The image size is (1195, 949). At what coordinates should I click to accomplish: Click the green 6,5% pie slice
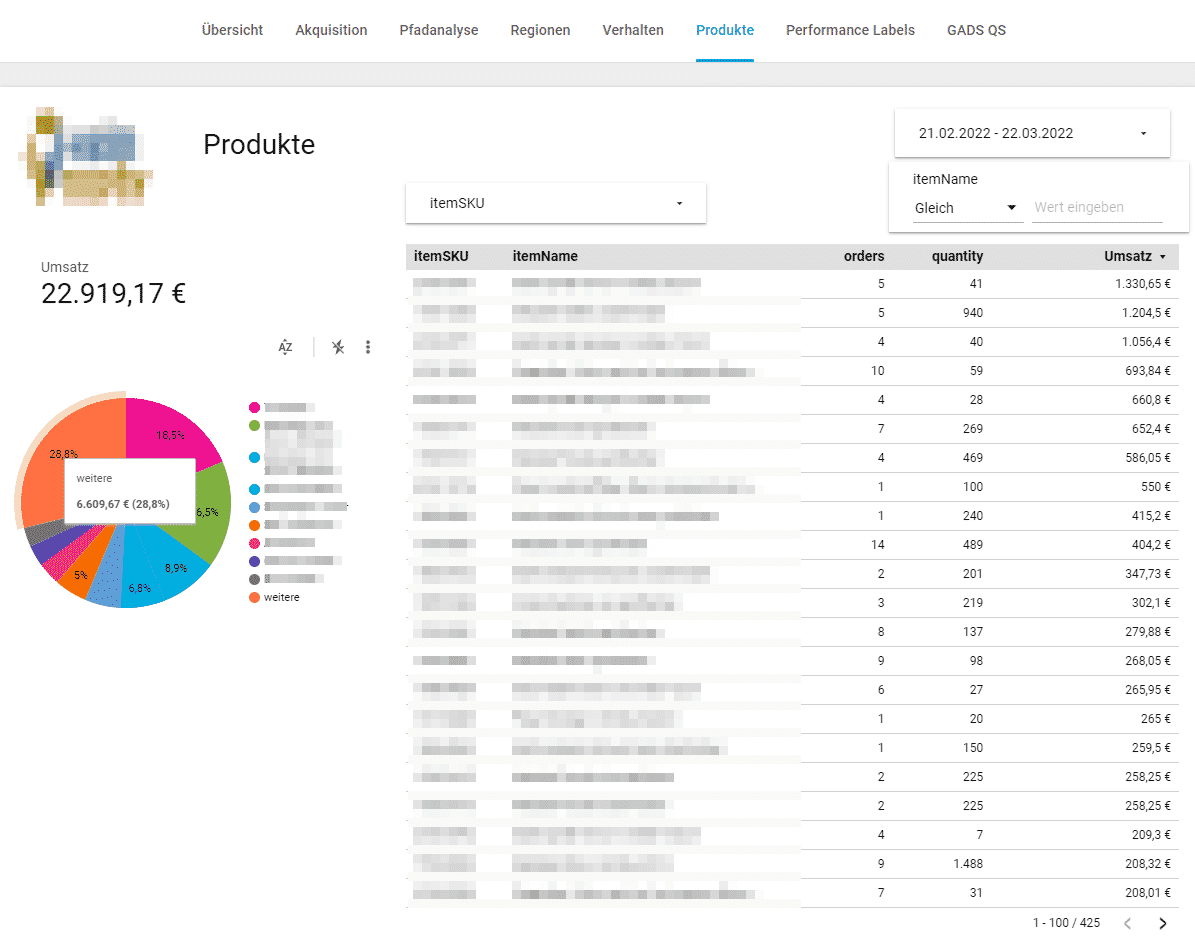pyautogui.click(x=210, y=512)
